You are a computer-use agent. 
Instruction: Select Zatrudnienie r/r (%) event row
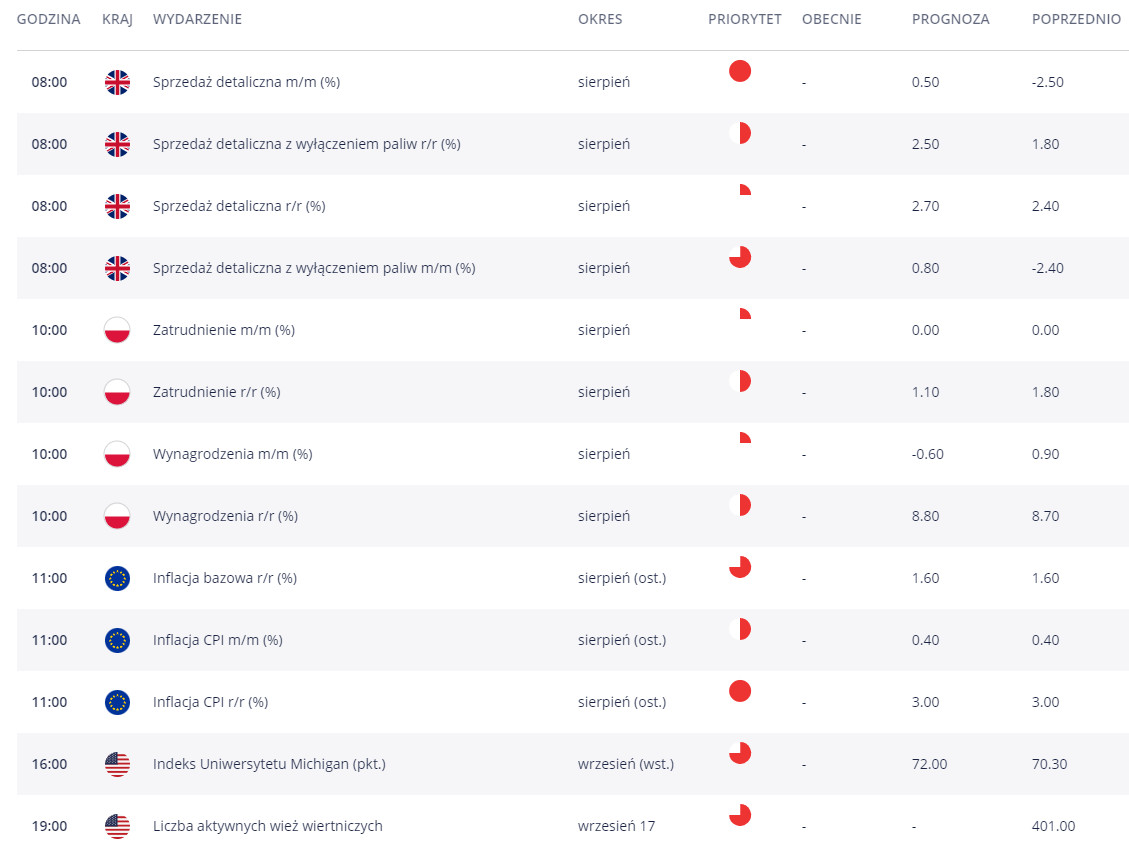[216, 392]
